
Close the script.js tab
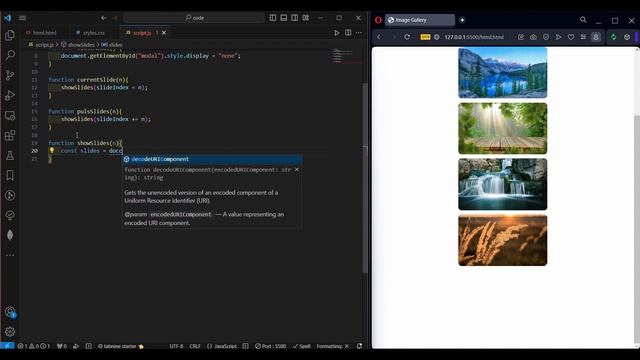(x=164, y=33)
